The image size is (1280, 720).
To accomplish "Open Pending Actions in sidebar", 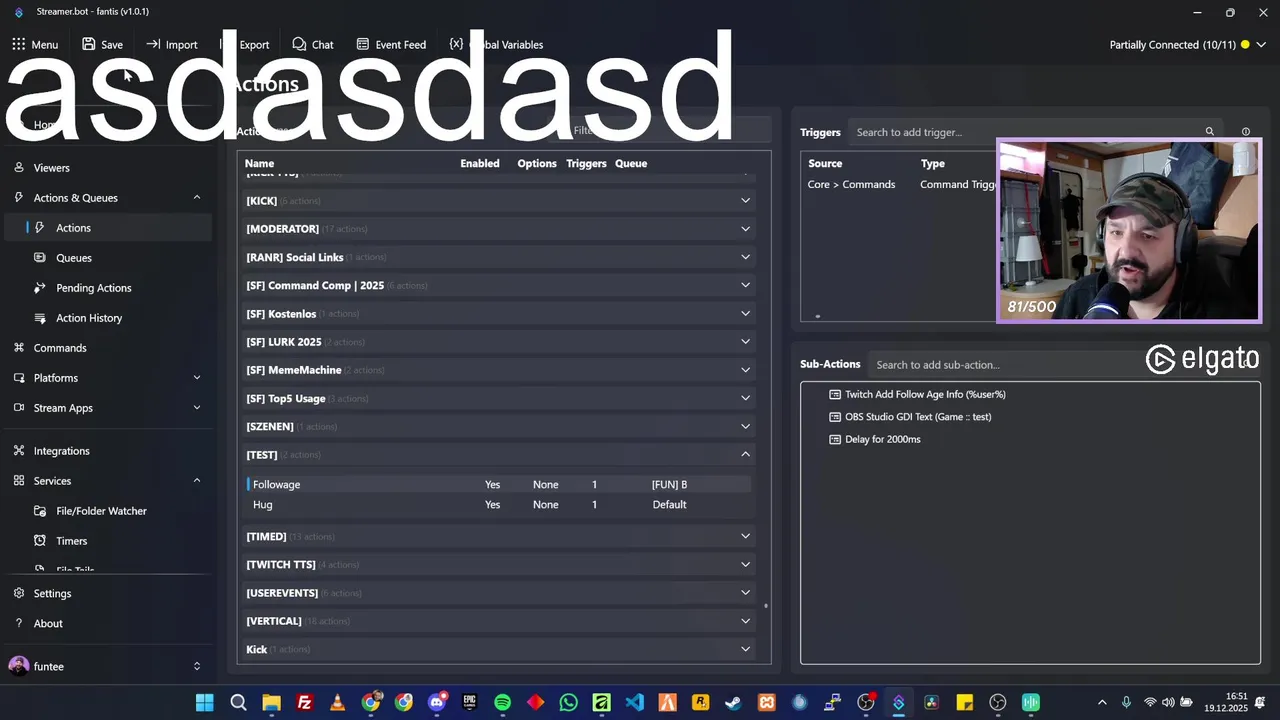I will (x=94, y=288).
